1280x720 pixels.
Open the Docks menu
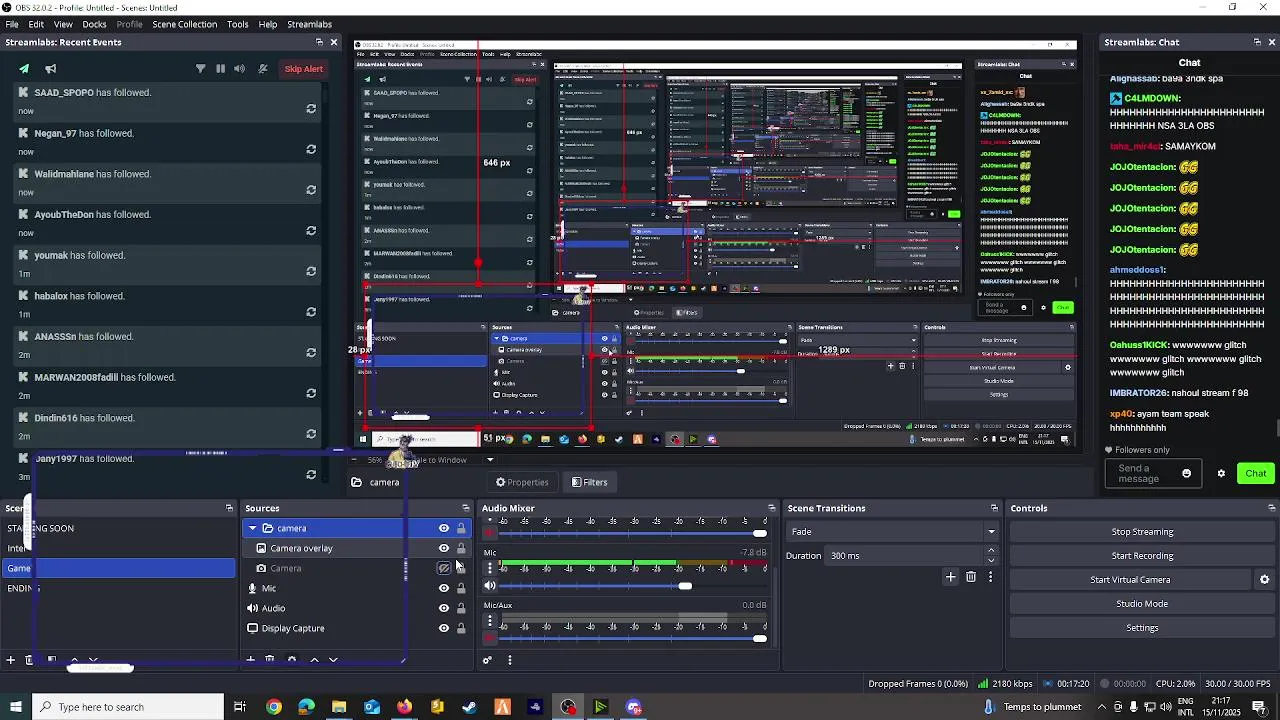[x=94, y=24]
